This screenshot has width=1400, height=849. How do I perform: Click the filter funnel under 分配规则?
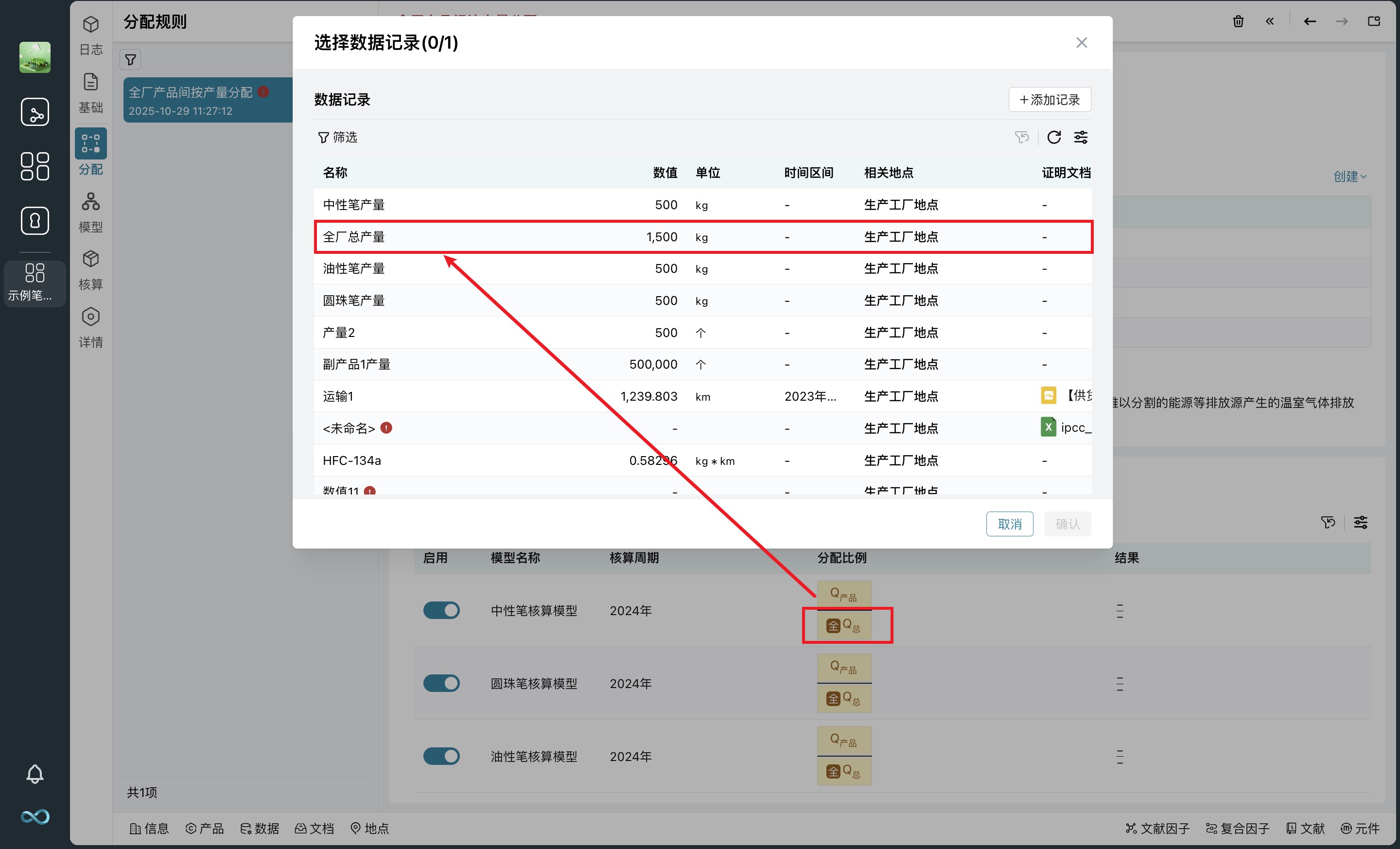coord(130,60)
